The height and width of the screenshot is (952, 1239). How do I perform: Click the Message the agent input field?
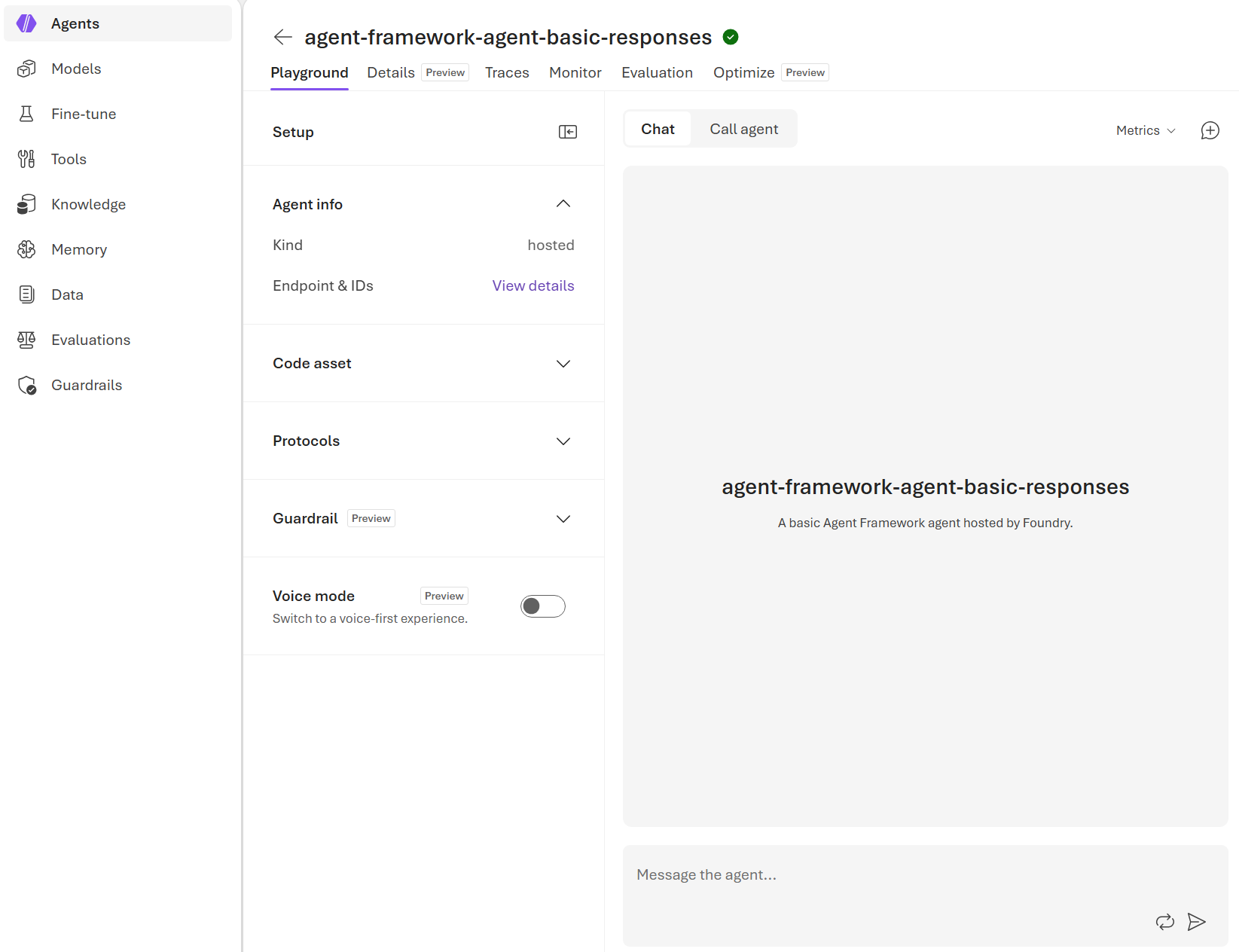point(926,896)
